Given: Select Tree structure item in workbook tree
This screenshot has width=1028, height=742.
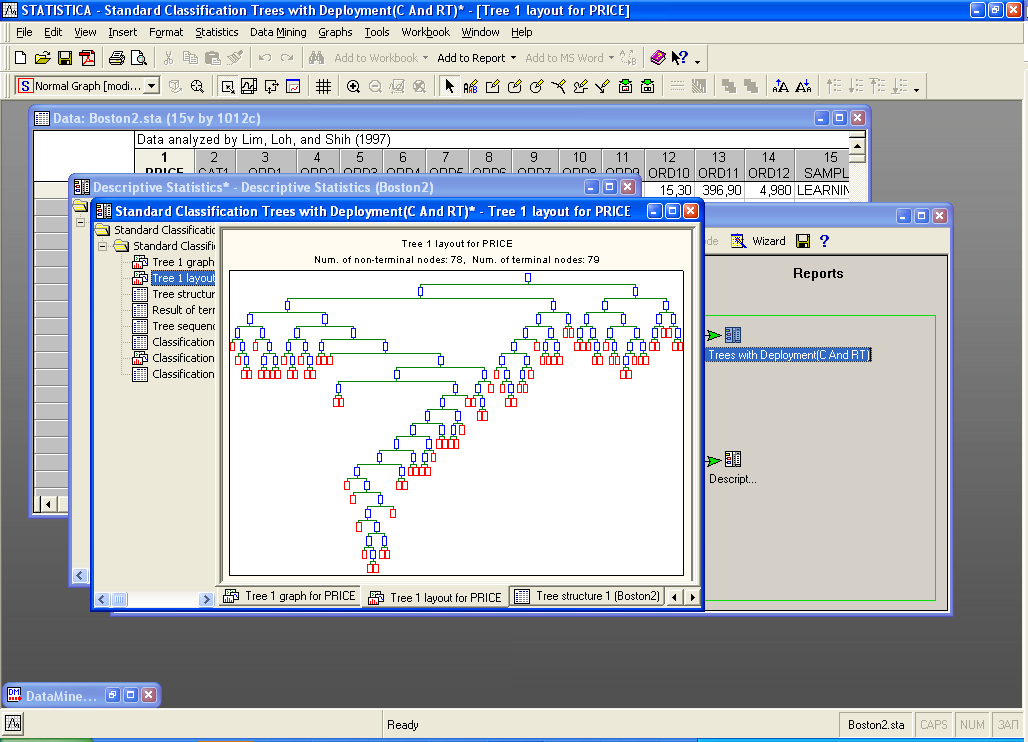Looking at the screenshot, I should click(182, 294).
